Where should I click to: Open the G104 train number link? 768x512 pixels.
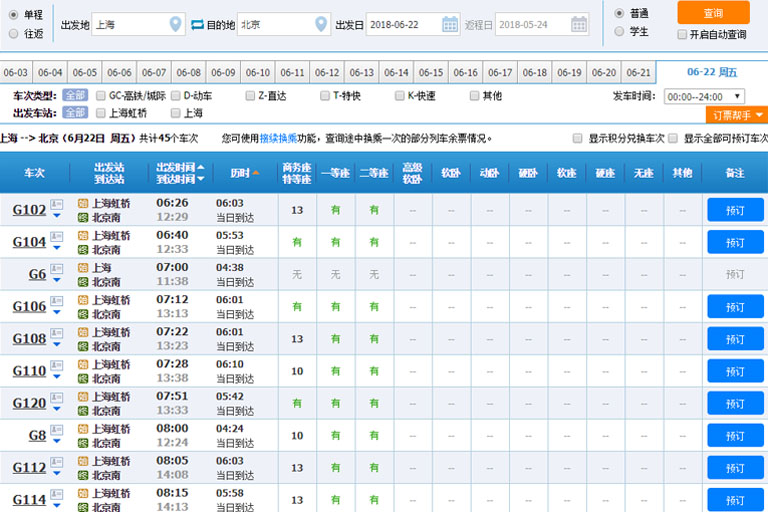point(29,242)
